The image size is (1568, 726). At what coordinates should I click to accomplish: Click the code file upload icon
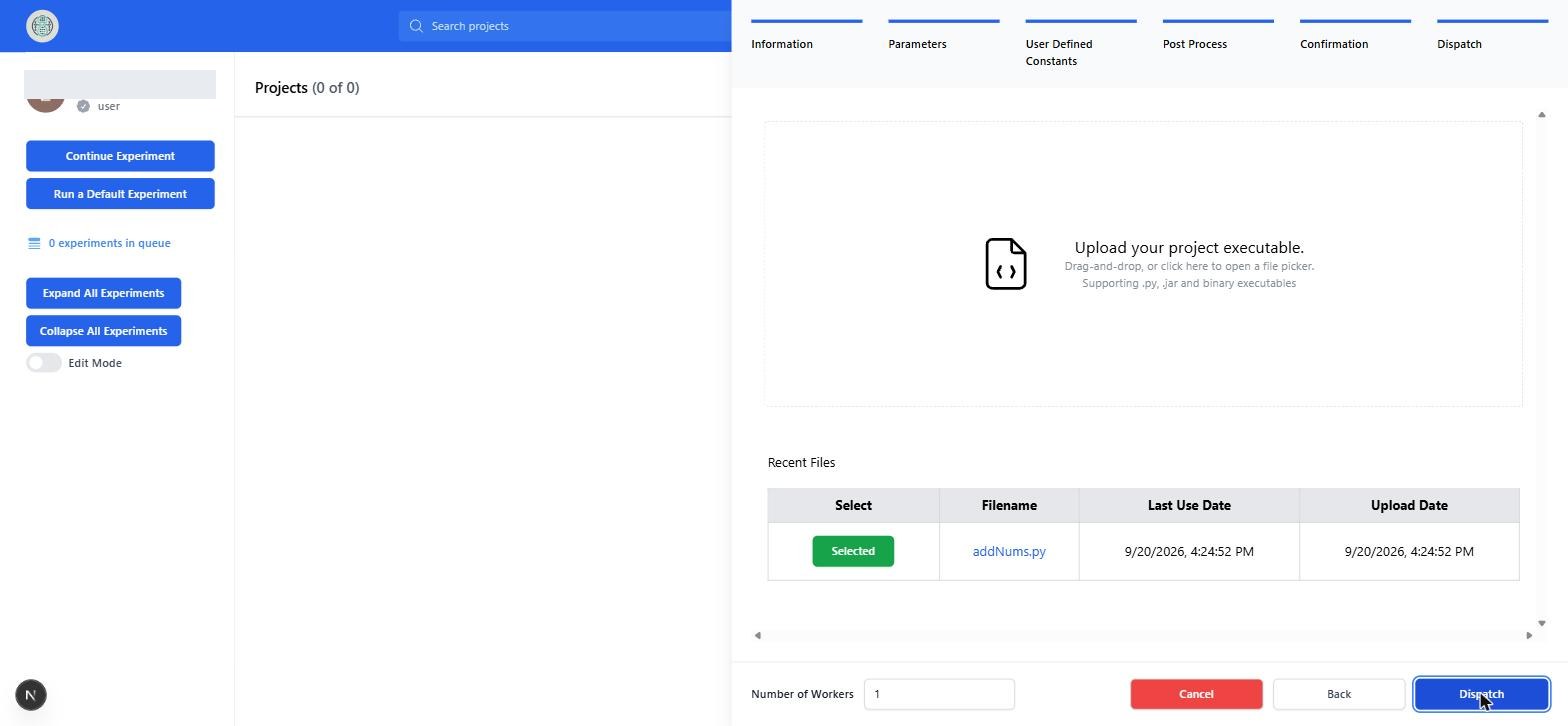1006,264
